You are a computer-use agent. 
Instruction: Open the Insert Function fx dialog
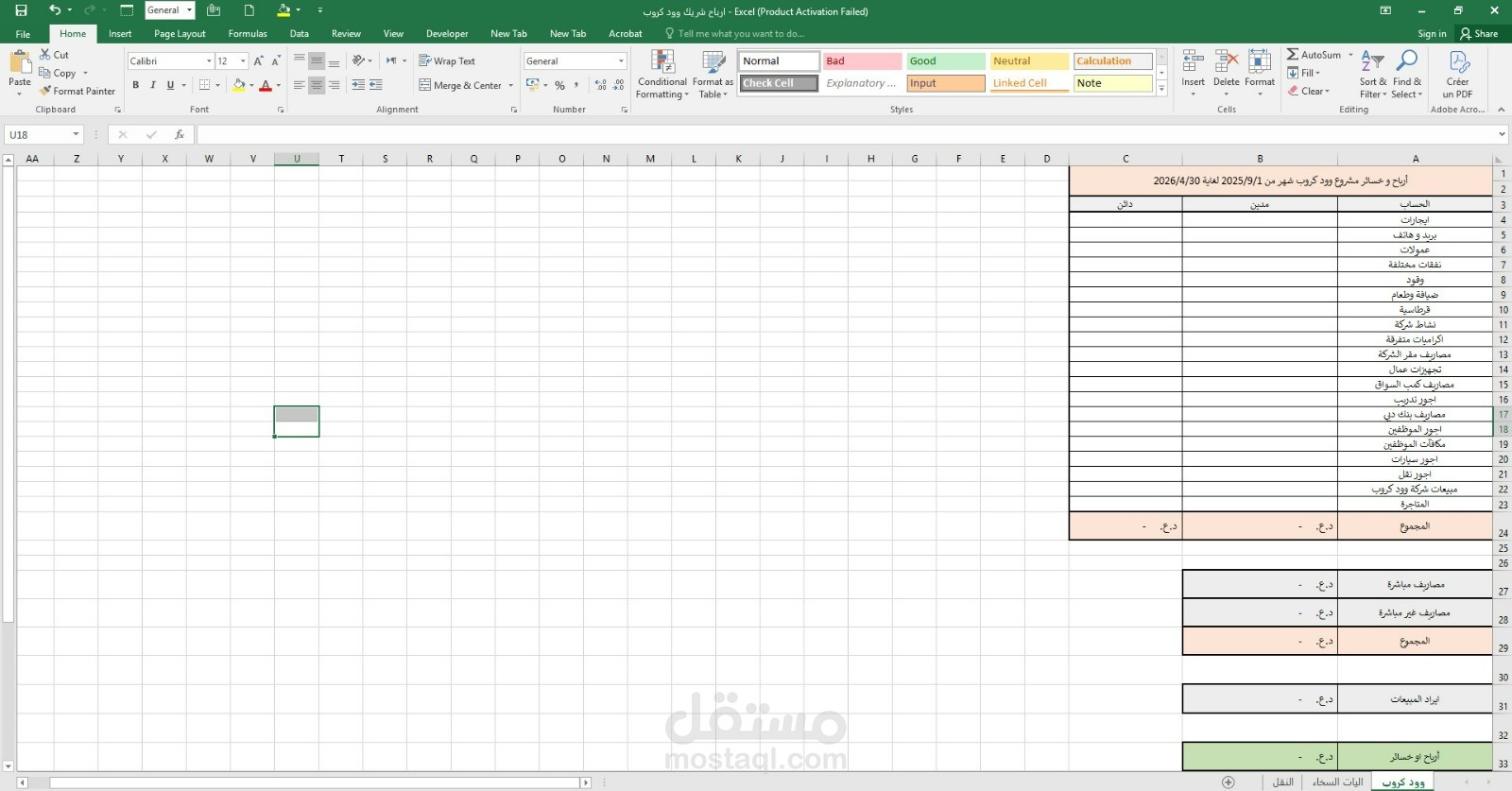coord(180,135)
